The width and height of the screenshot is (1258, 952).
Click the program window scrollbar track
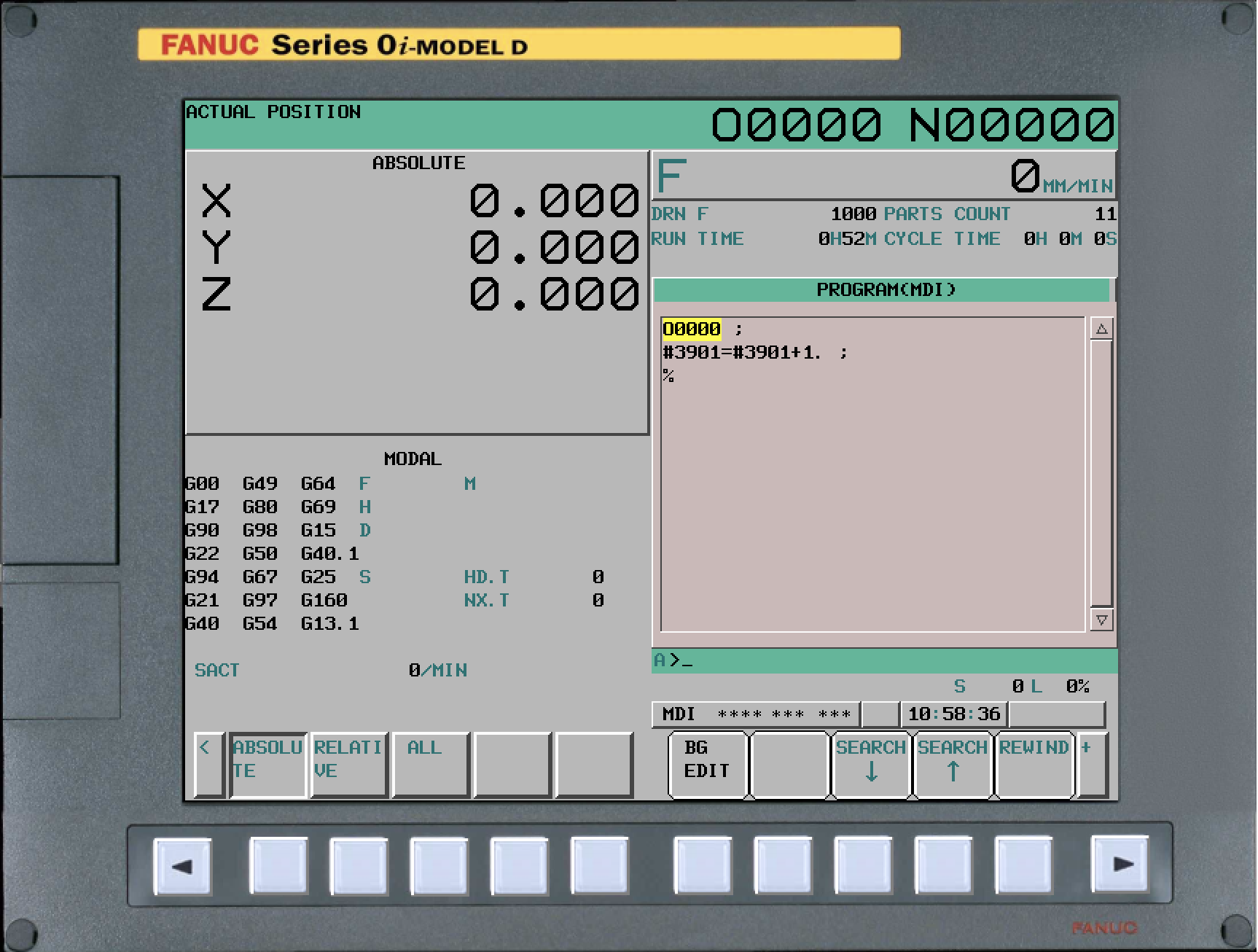click(x=1101, y=474)
